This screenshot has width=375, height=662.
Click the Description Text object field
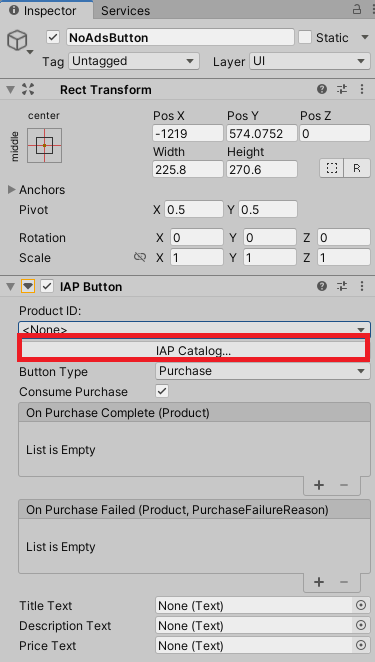click(254, 626)
